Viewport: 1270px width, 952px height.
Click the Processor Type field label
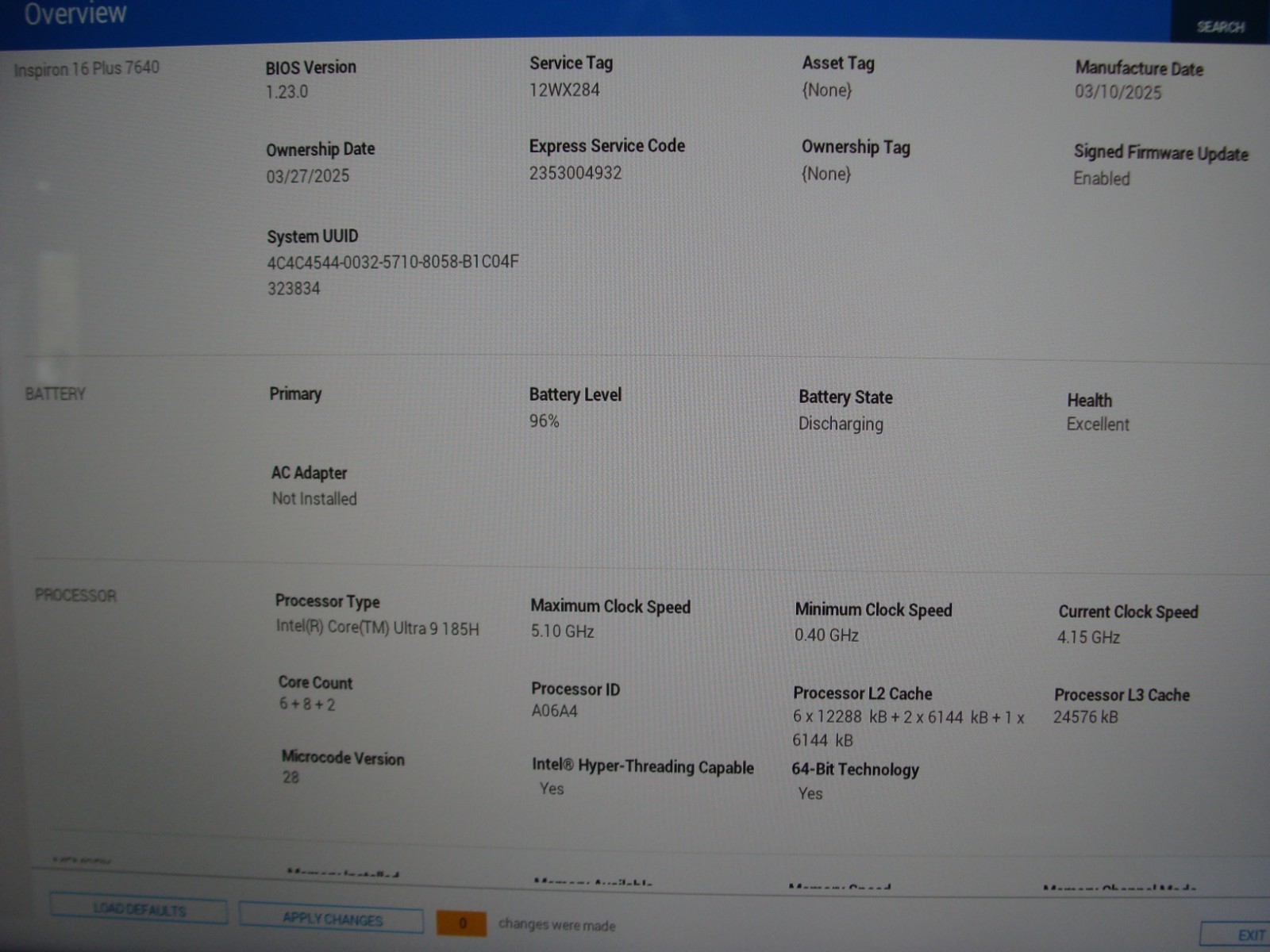click(327, 601)
